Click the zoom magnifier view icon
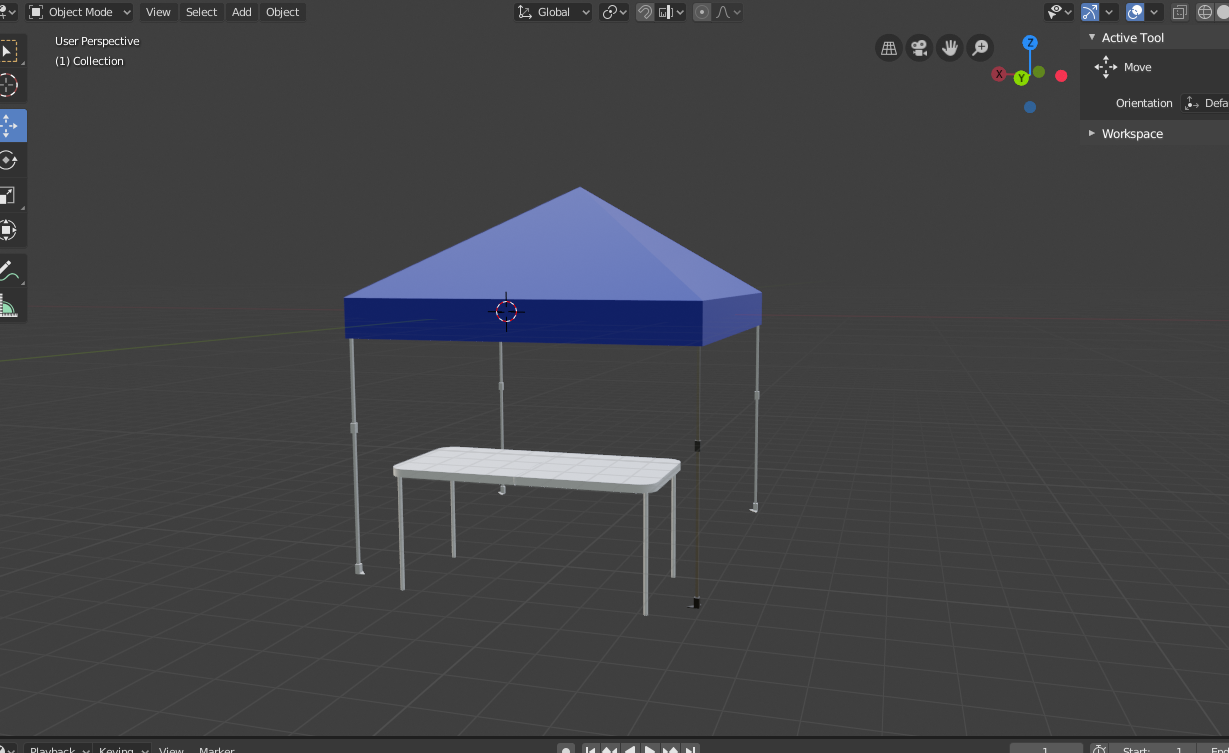 [x=981, y=47]
